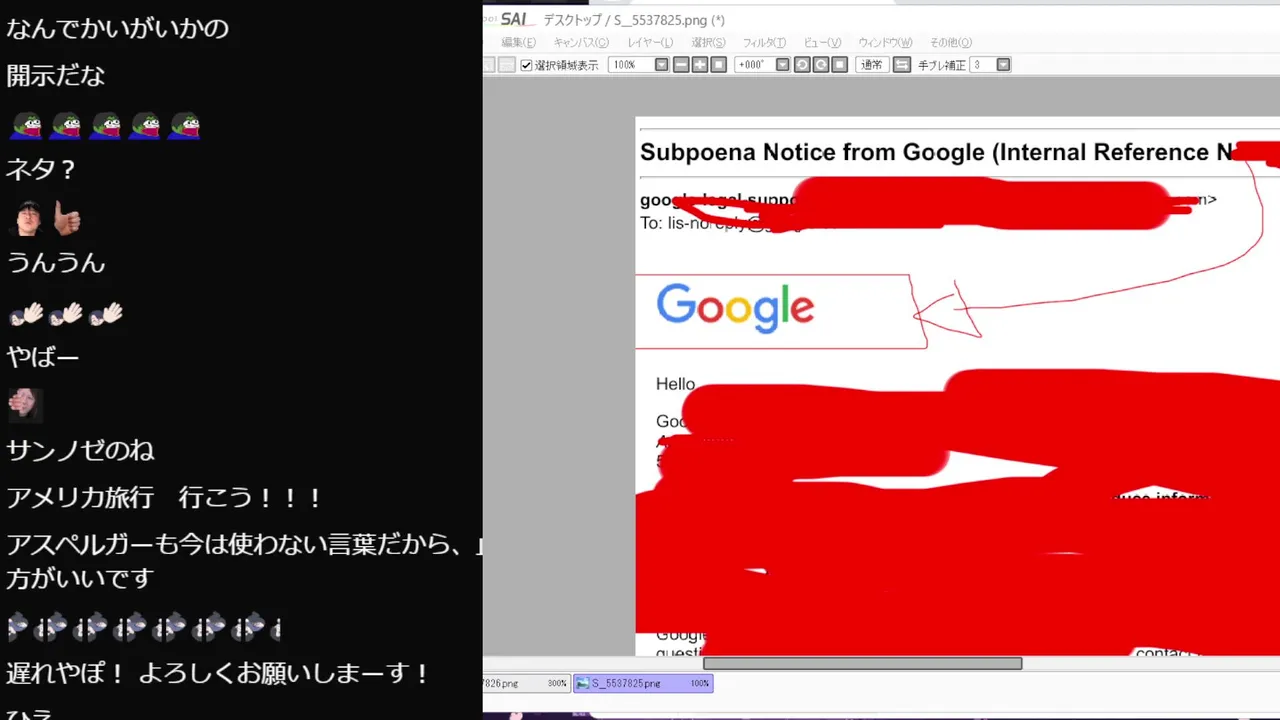Click the leftmost greyed arrow toolbar icon
The height and width of the screenshot is (720, 1280).
[489, 65]
